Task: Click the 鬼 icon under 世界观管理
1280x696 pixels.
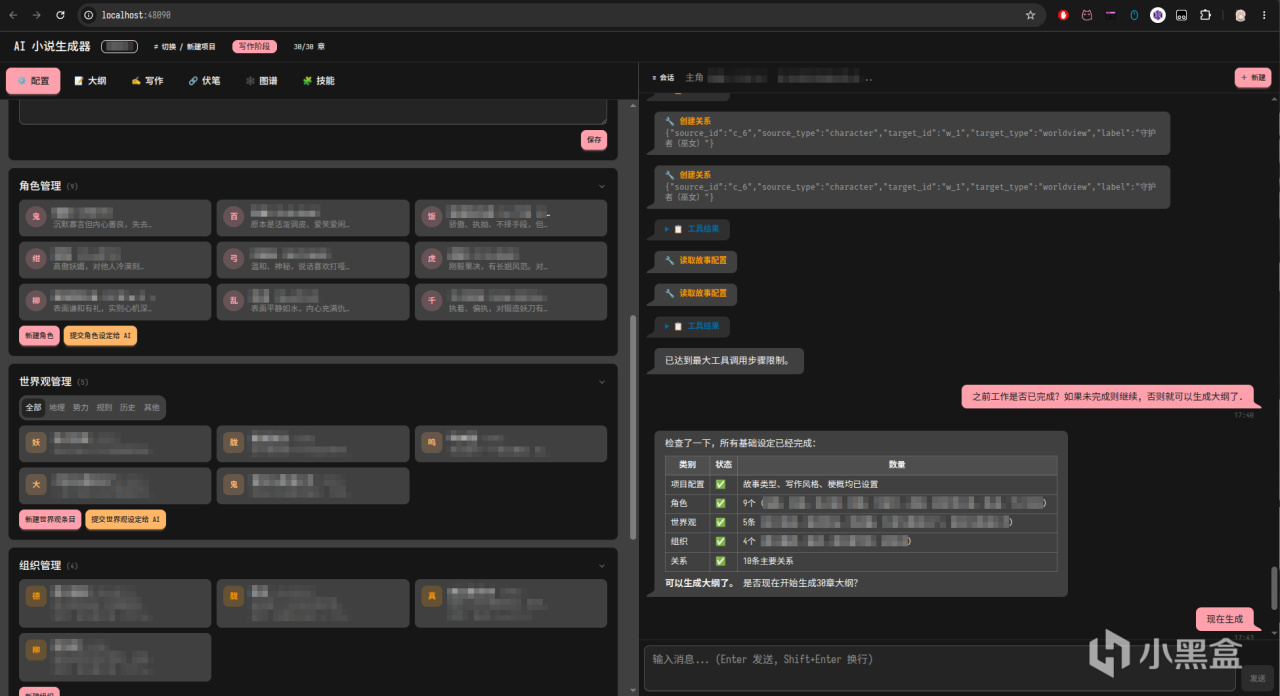Action: 234,485
